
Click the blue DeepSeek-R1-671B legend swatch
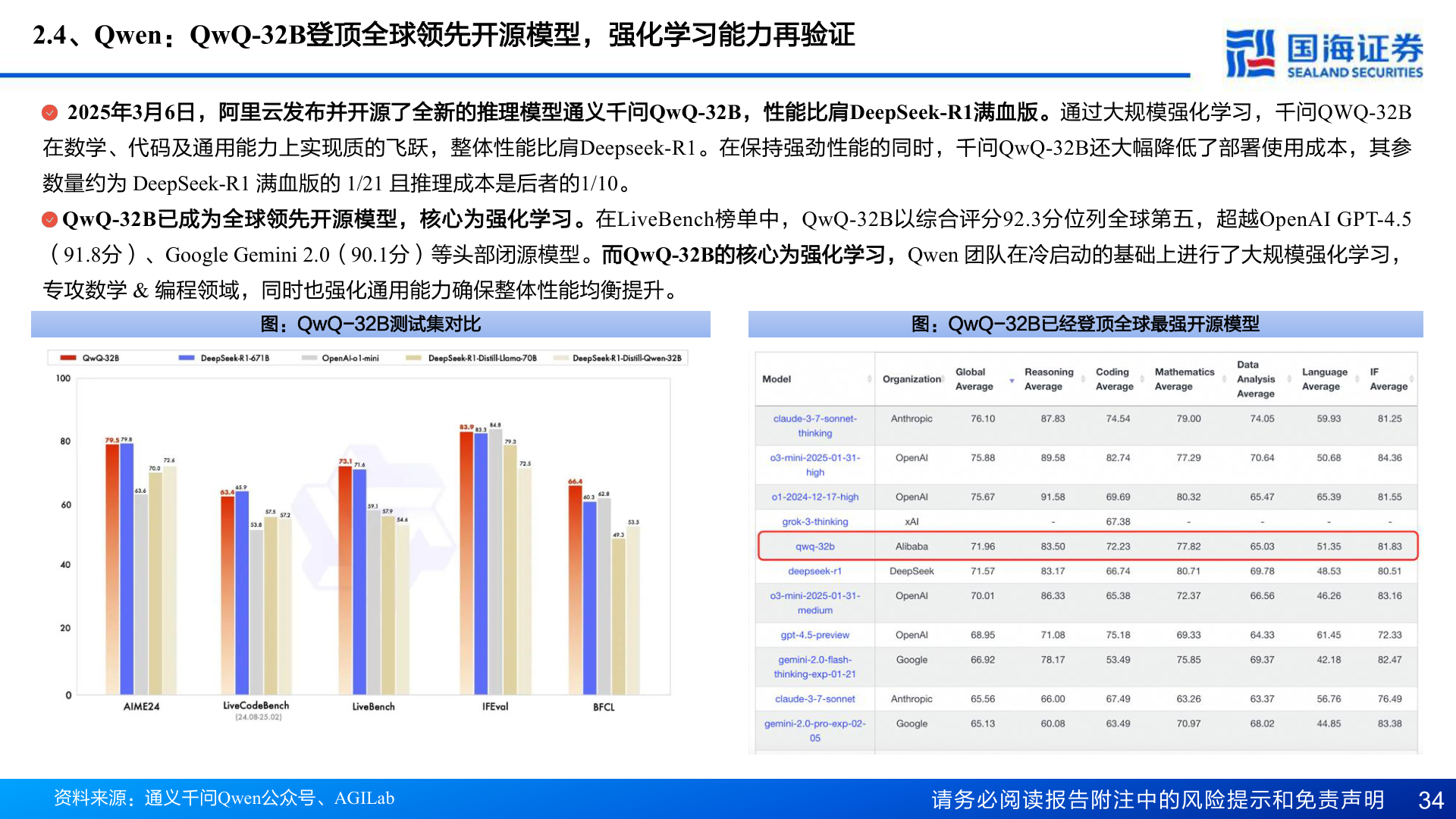click(187, 358)
